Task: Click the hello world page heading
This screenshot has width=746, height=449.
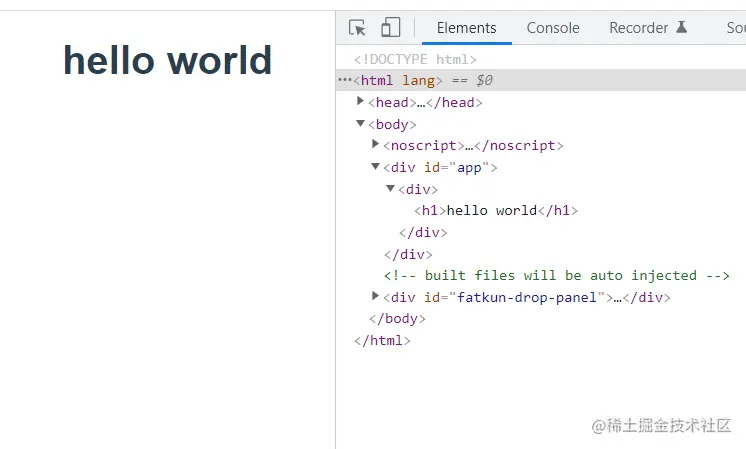Action: [167, 60]
